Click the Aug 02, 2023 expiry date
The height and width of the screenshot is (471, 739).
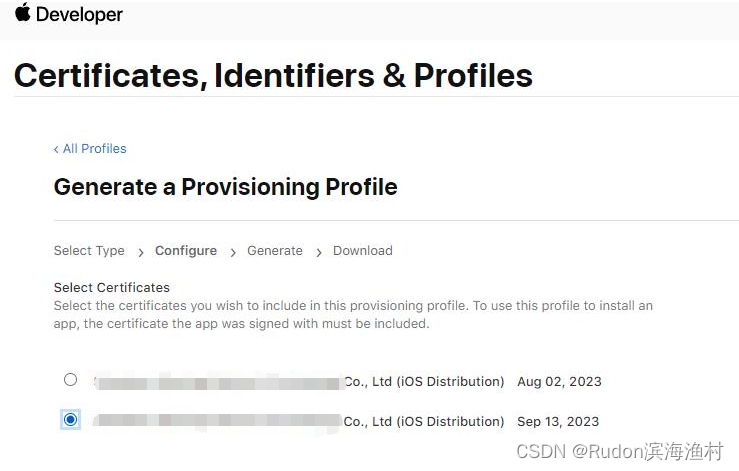tap(559, 381)
